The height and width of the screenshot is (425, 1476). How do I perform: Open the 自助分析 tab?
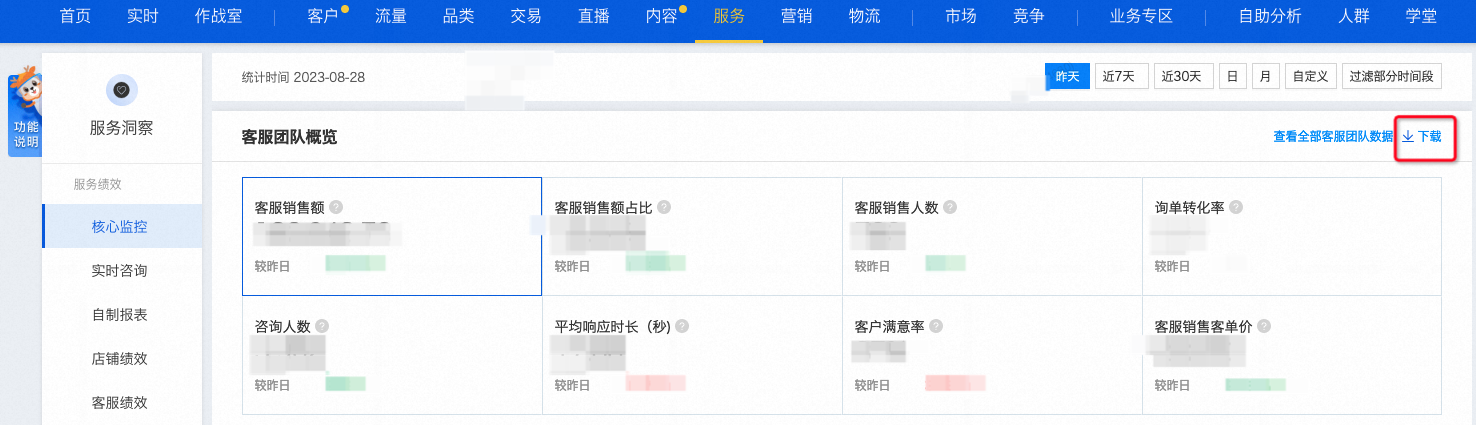pyautogui.click(x=1270, y=17)
